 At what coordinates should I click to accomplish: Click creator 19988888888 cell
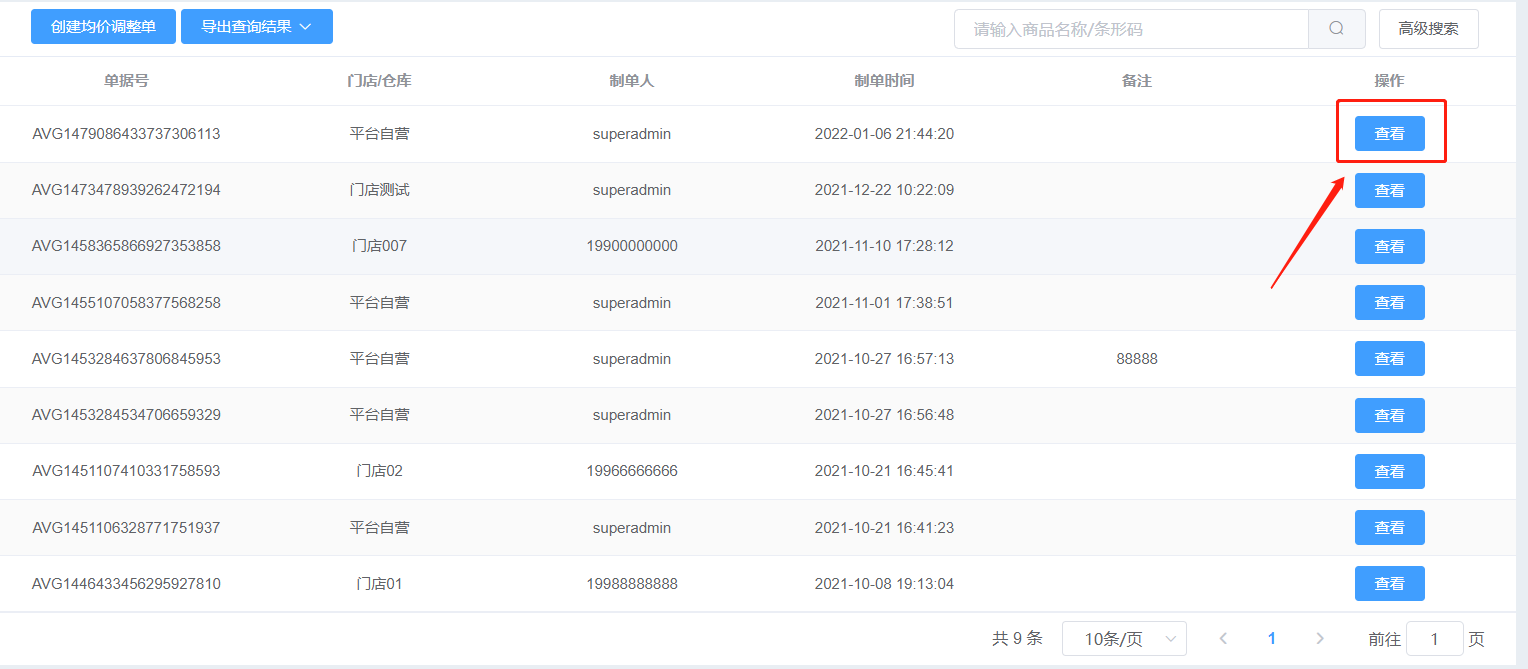coord(632,583)
